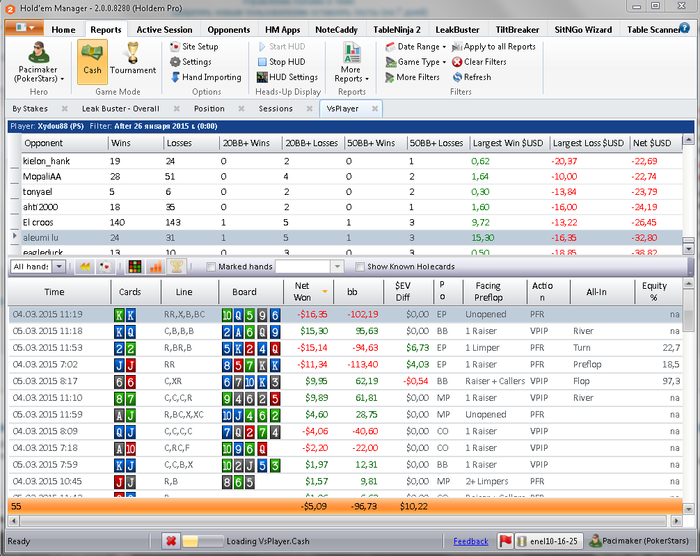
Task: Click Stop HUD button
Action: [x=284, y=62]
